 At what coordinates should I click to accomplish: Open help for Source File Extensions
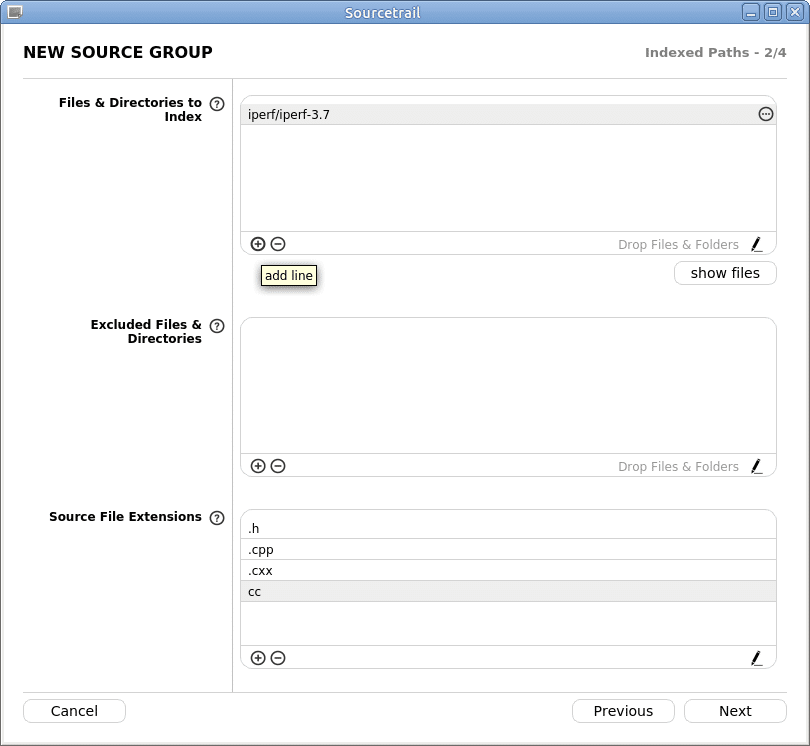(217, 518)
